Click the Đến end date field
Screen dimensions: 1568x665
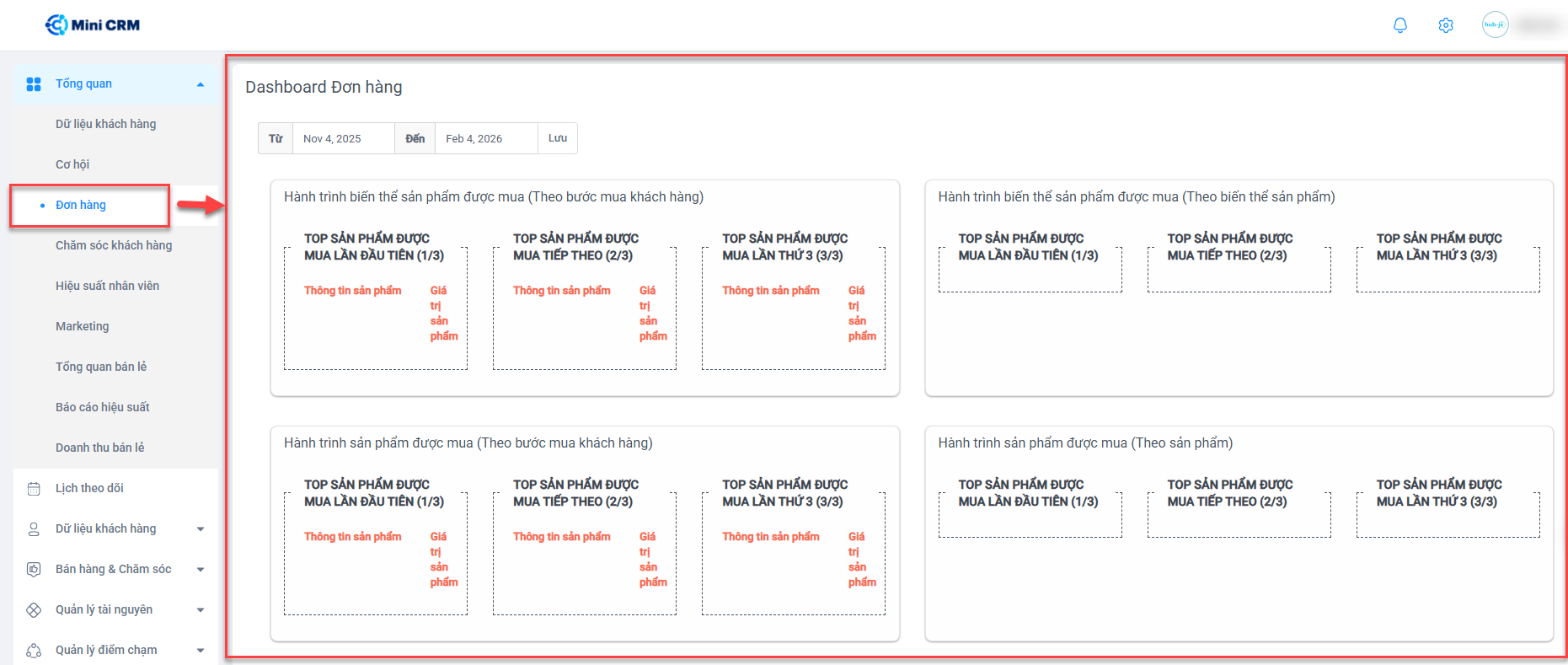click(x=486, y=139)
